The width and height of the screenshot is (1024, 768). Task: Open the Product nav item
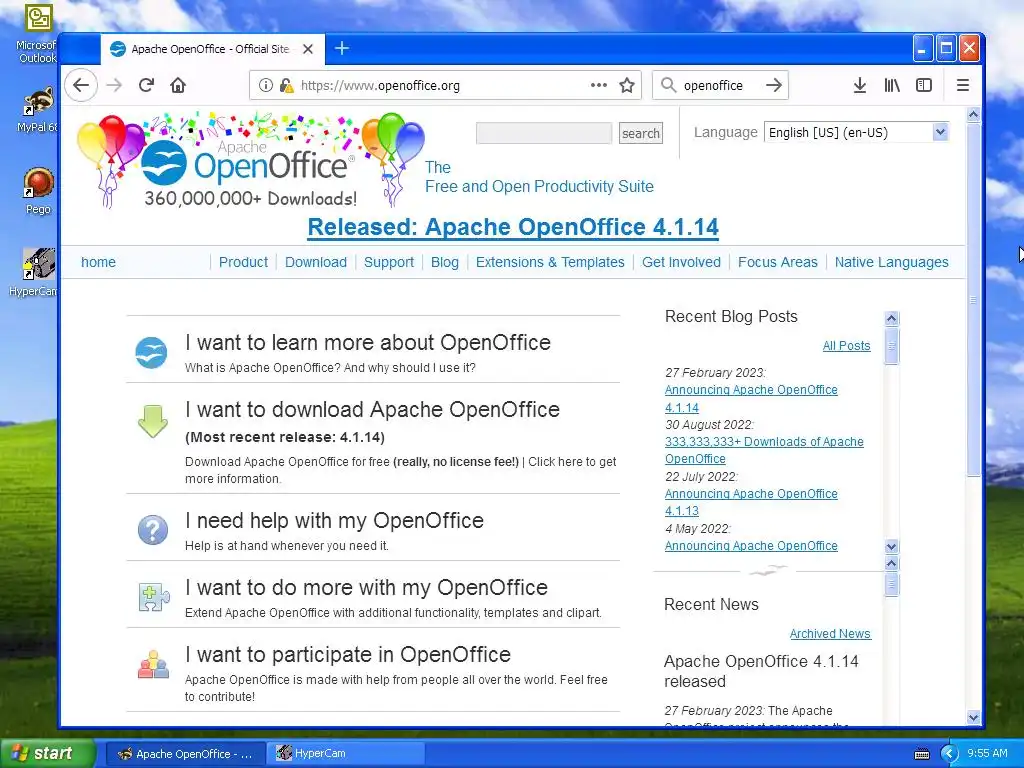(x=243, y=262)
